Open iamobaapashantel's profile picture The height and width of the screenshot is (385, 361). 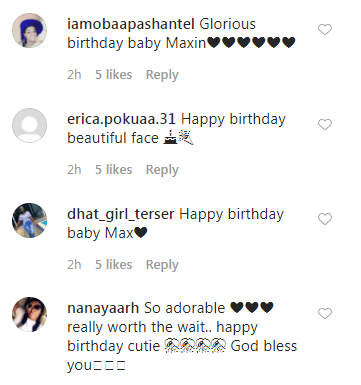29,31
